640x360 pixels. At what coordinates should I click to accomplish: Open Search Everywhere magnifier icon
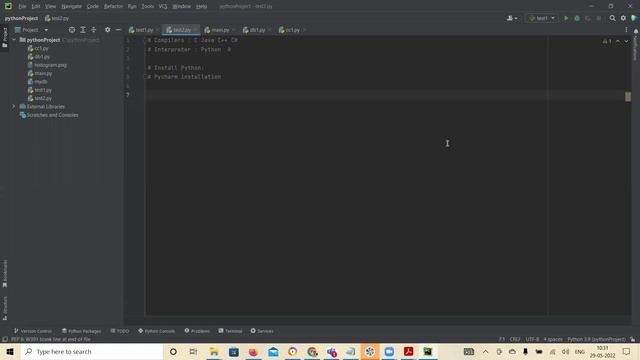tap(612, 18)
